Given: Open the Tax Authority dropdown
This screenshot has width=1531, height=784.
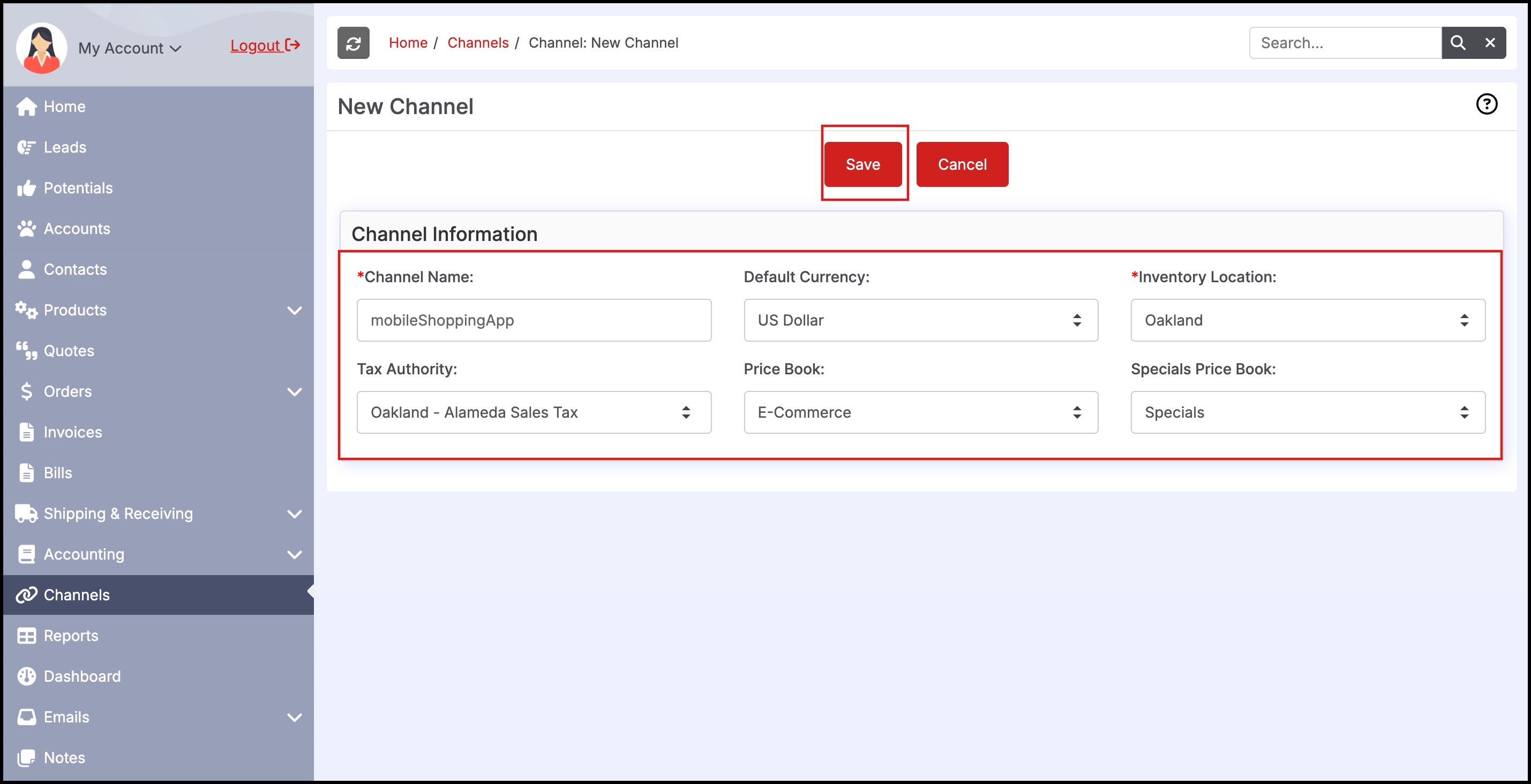Looking at the screenshot, I should (533, 412).
